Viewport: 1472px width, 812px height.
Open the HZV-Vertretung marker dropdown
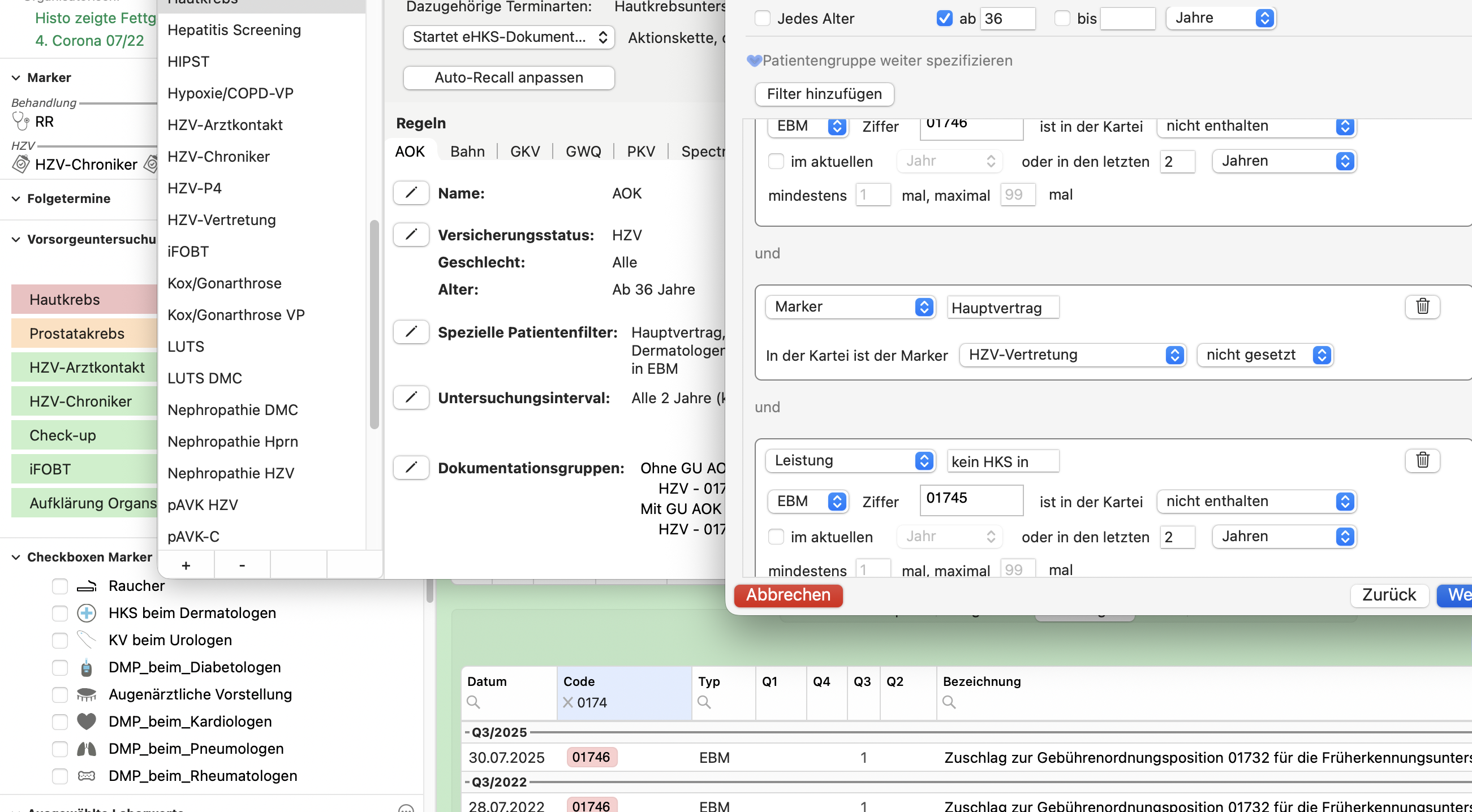coord(1073,355)
